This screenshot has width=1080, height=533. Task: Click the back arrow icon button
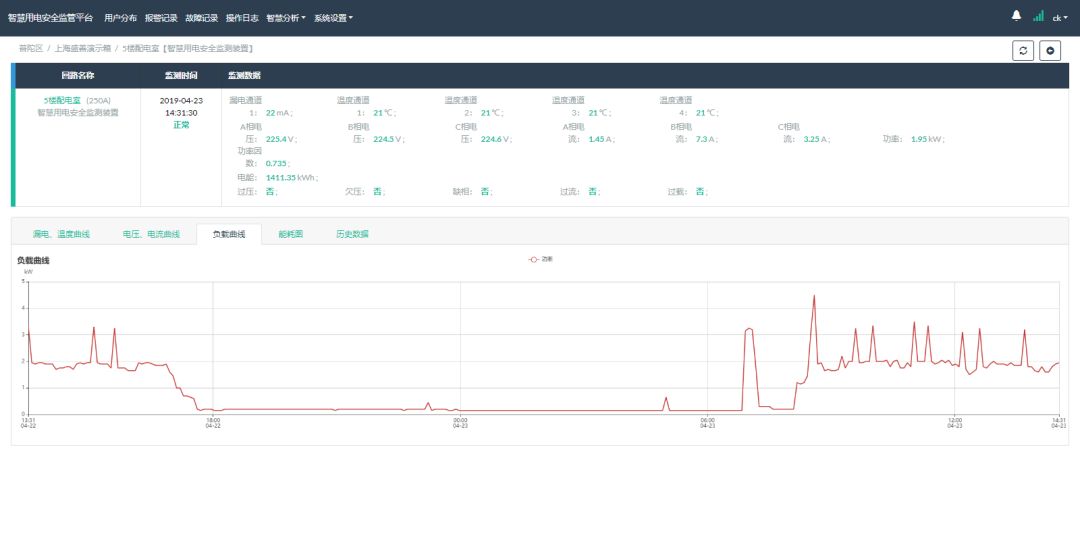pyautogui.click(x=1050, y=51)
